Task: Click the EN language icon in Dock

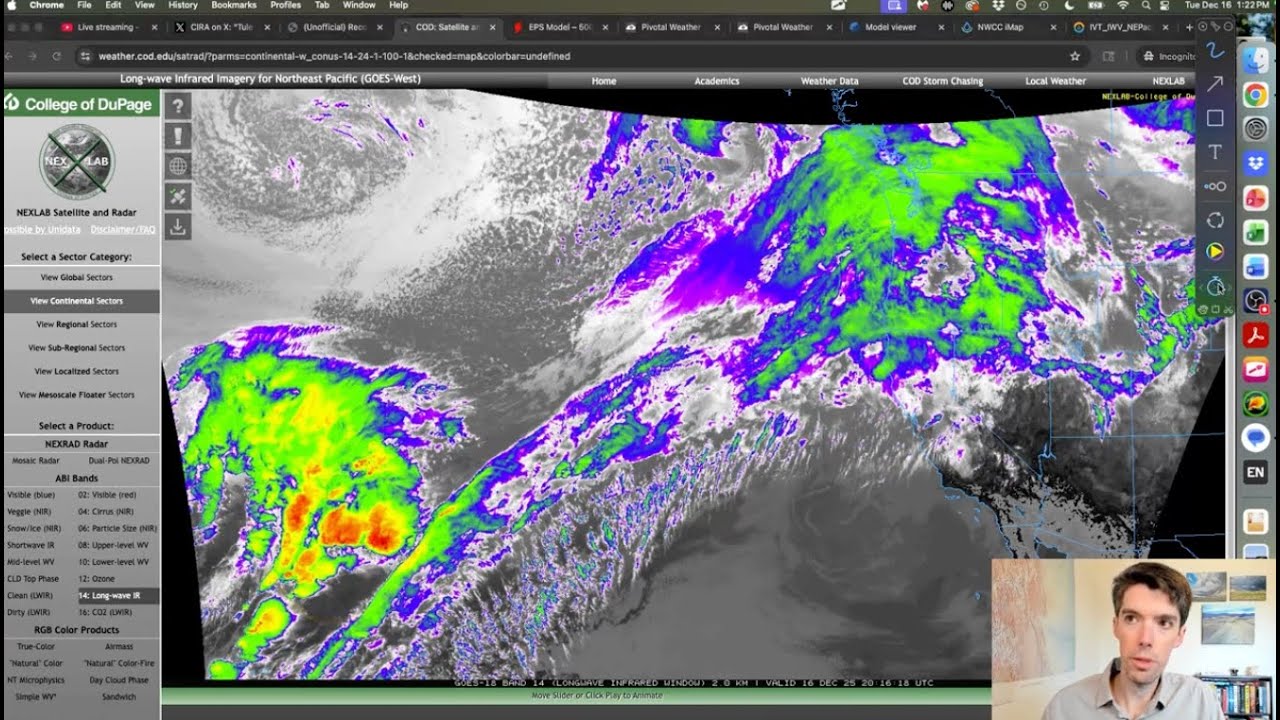Action: (1256, 472)
